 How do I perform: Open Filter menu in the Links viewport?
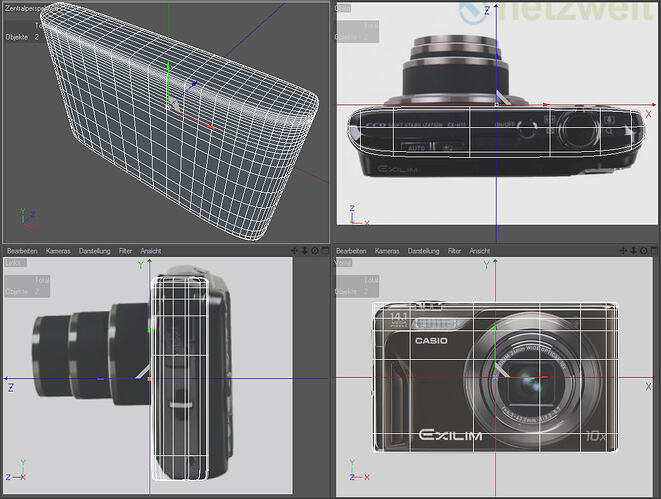pyautogui.click(x=125, y=251)
